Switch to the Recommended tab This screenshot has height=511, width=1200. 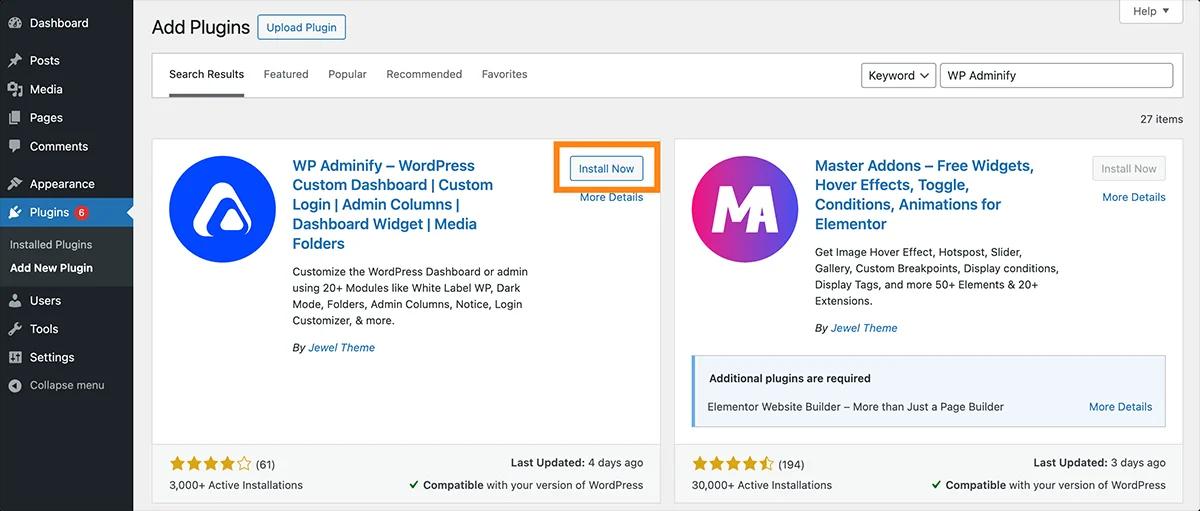pyautogui.click(x=424, y=74)
